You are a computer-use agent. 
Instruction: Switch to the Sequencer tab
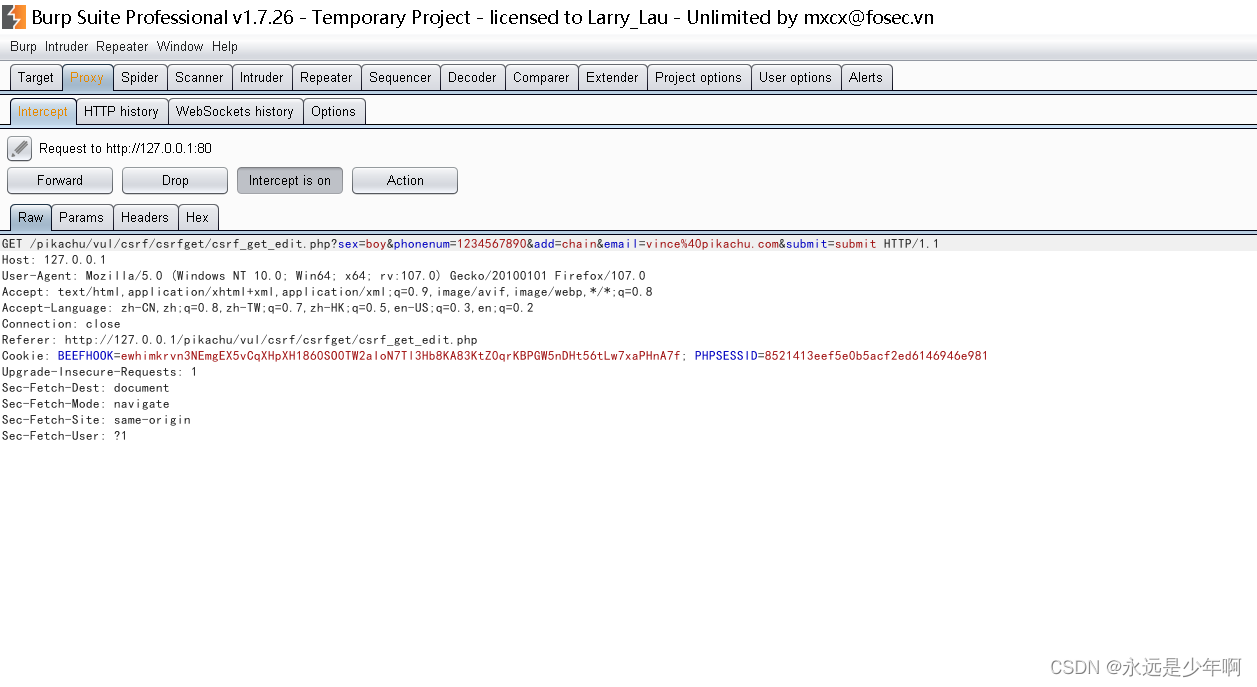(x=400, y=77)
